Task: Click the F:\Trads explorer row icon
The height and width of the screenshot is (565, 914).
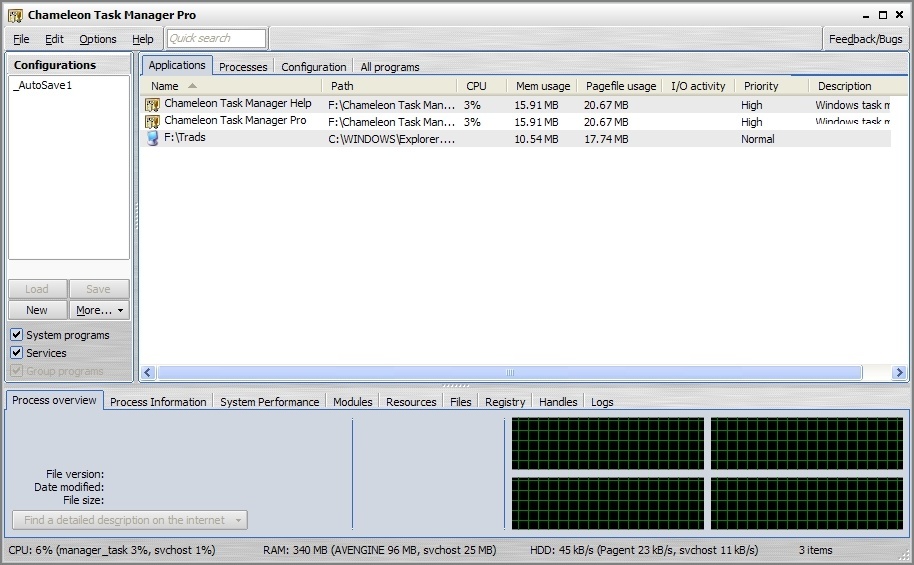Action: pos(152,139)
